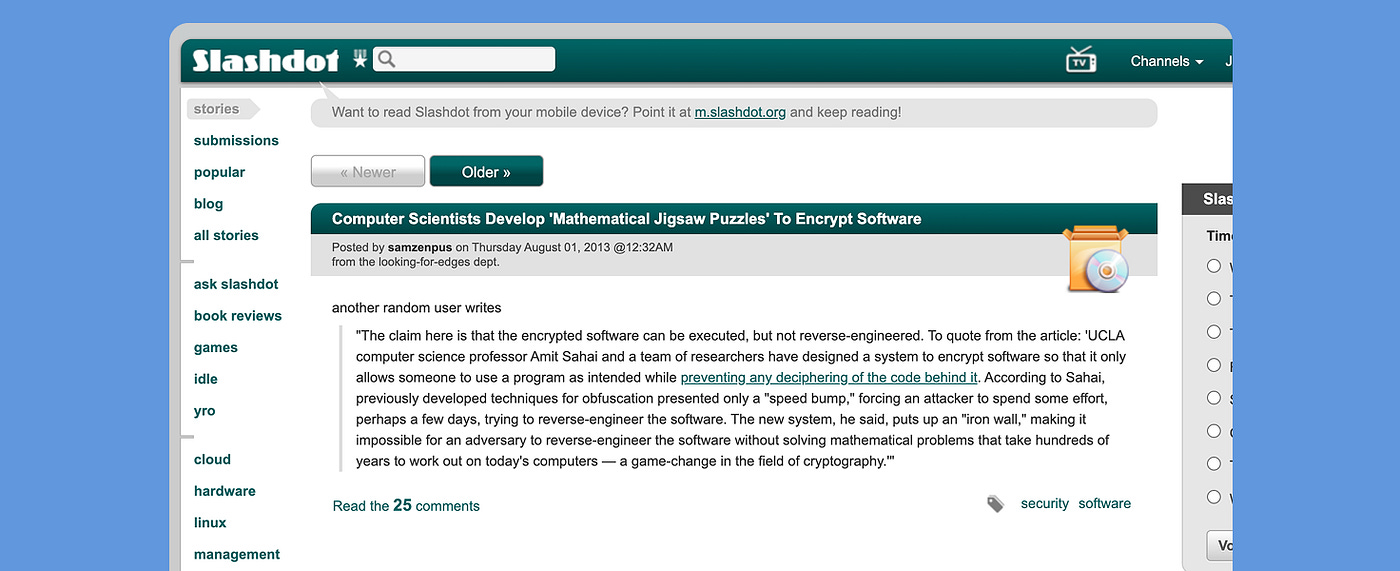Select all stories in the sidebar
This screenshot has height=571, width=1400.
(226, 235)
